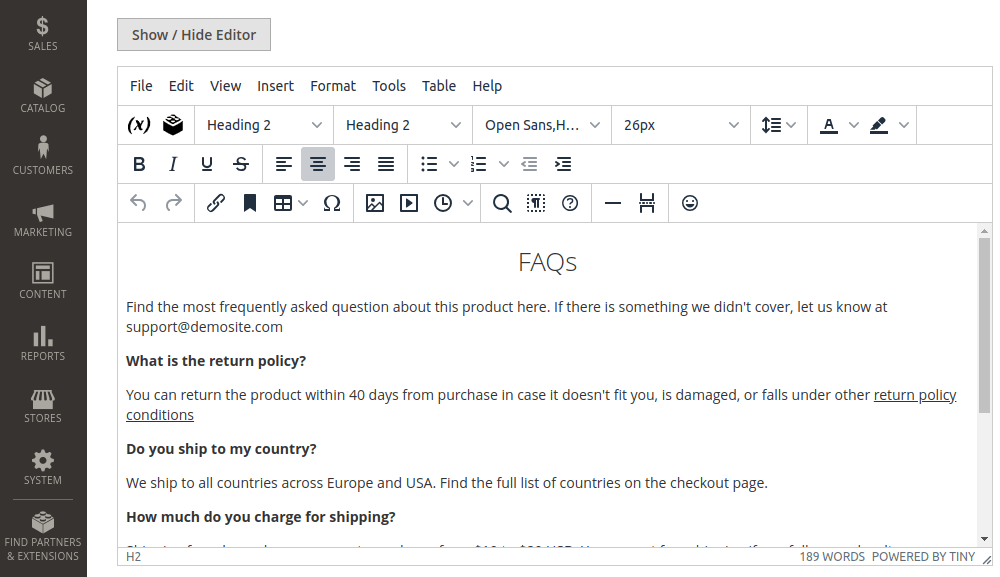Toggle underline formatting
The image size is (1000, 577).
point(207,164)
